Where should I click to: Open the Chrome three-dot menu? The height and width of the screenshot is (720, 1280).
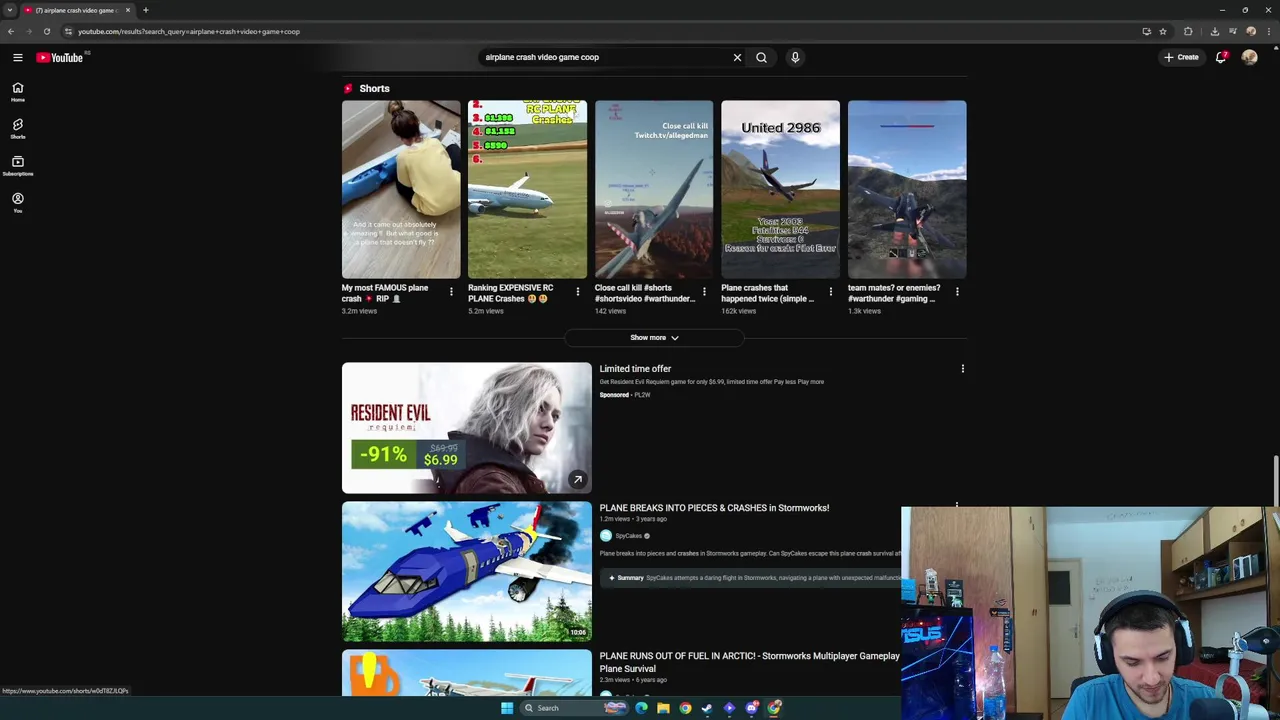(1269, 31)
